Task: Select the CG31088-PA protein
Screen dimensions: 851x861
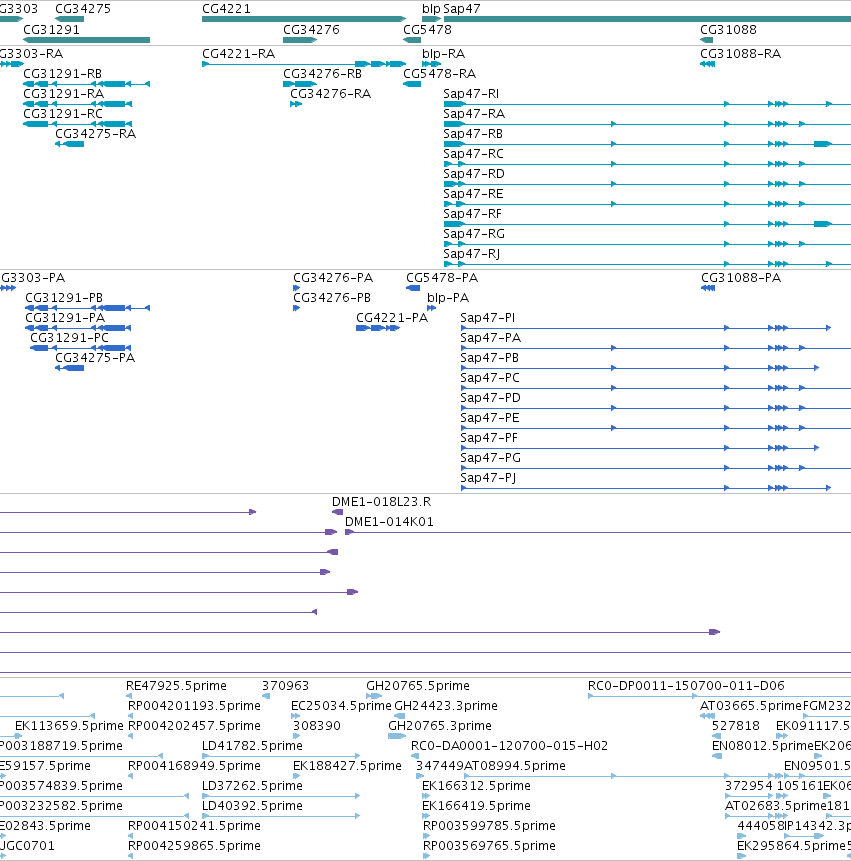Action: click(708, 288)
